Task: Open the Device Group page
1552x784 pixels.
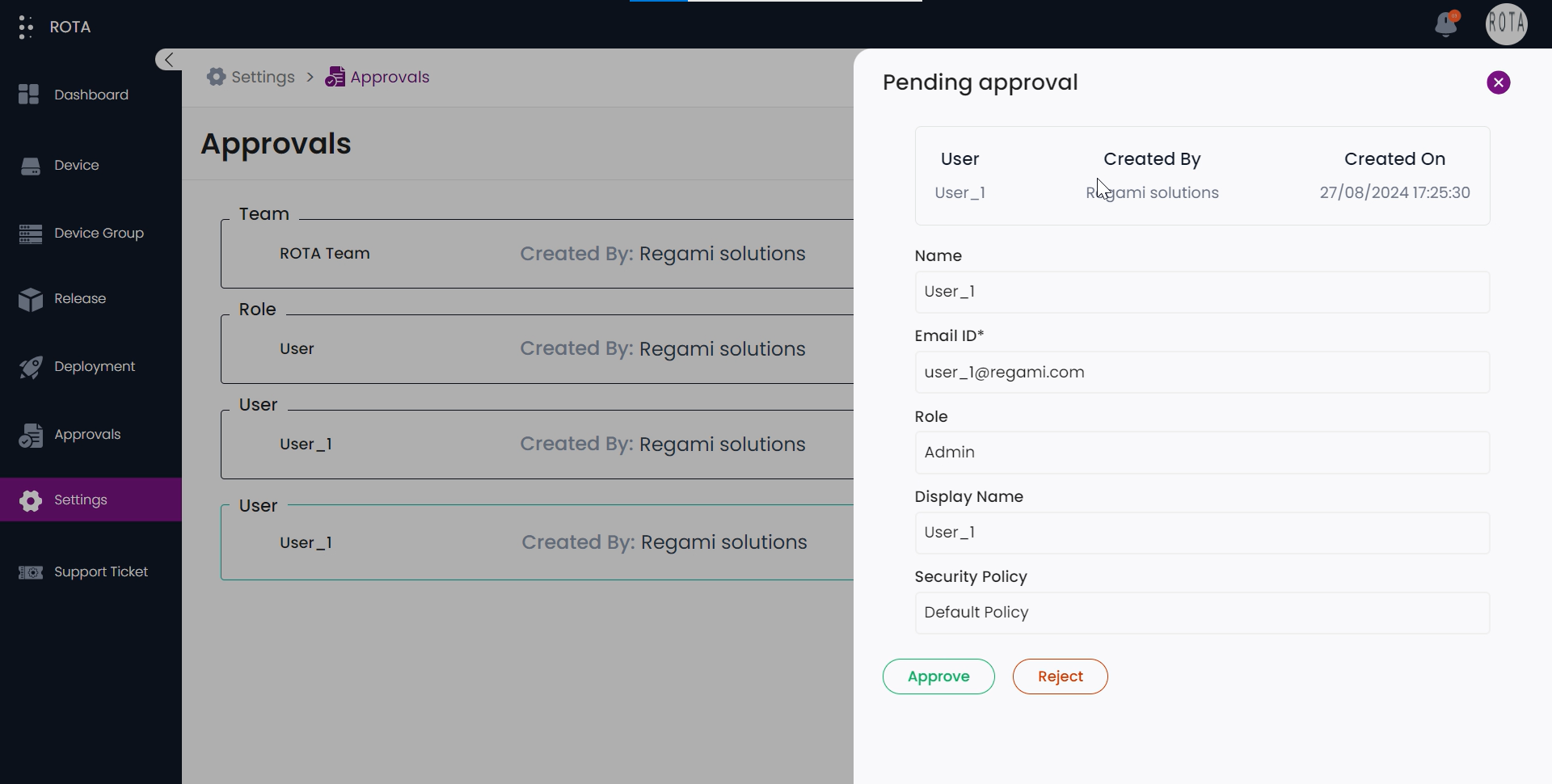Action: (x=90, y=233)
